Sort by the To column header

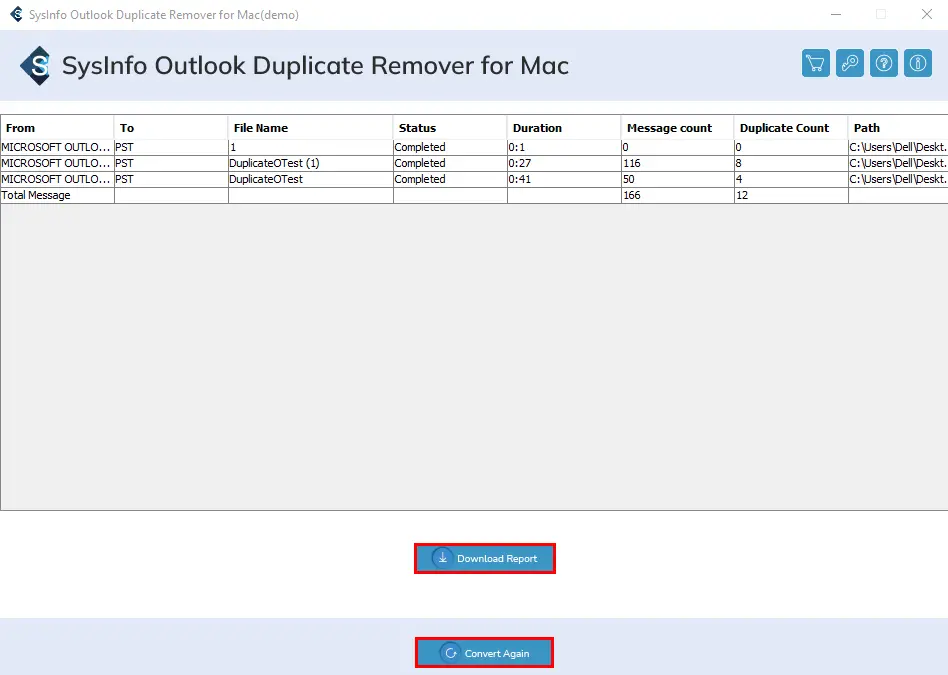(x=171, y=128)
